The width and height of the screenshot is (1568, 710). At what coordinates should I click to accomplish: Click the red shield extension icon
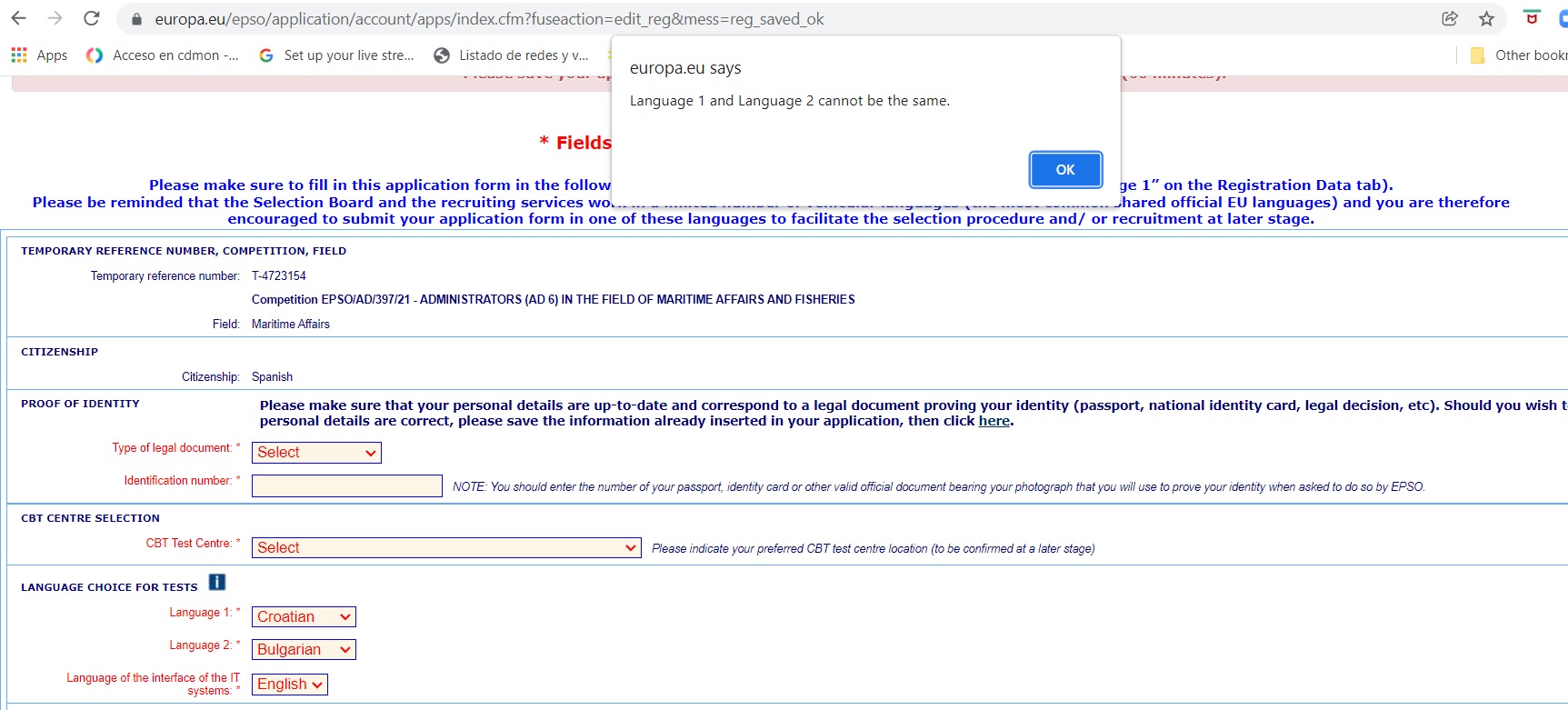pos(1532,18)
